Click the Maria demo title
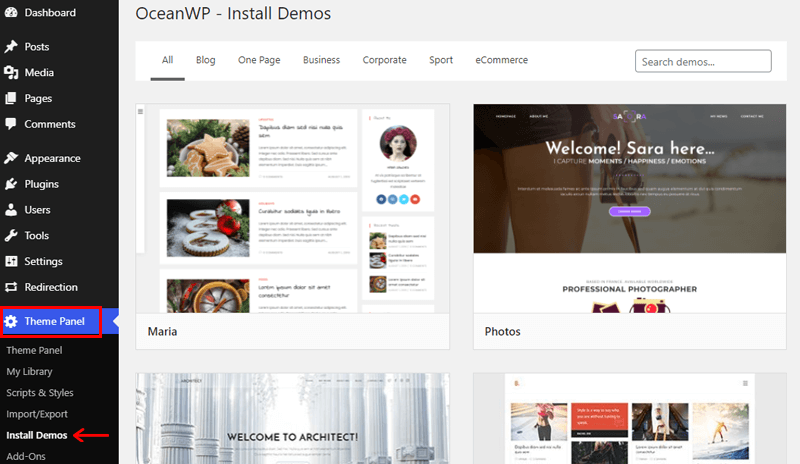The width and height of the screenshot is (800, 464). tap(162, 332)
